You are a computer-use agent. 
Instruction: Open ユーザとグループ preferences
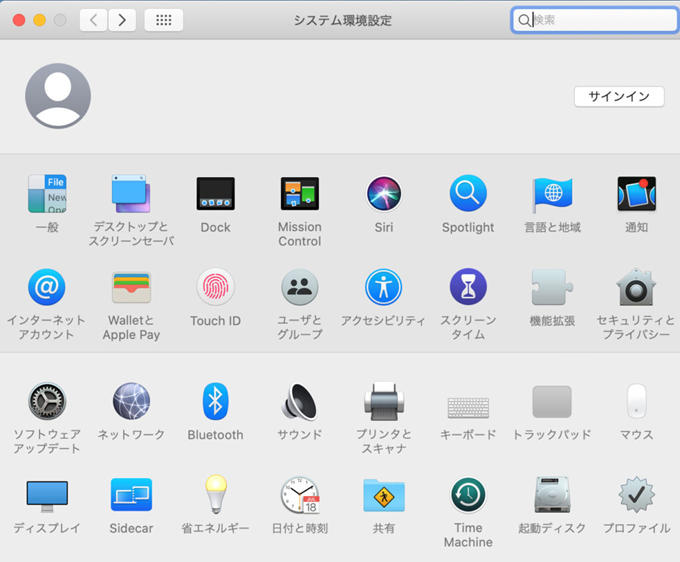pyautogui.click(x=300, y=287)
